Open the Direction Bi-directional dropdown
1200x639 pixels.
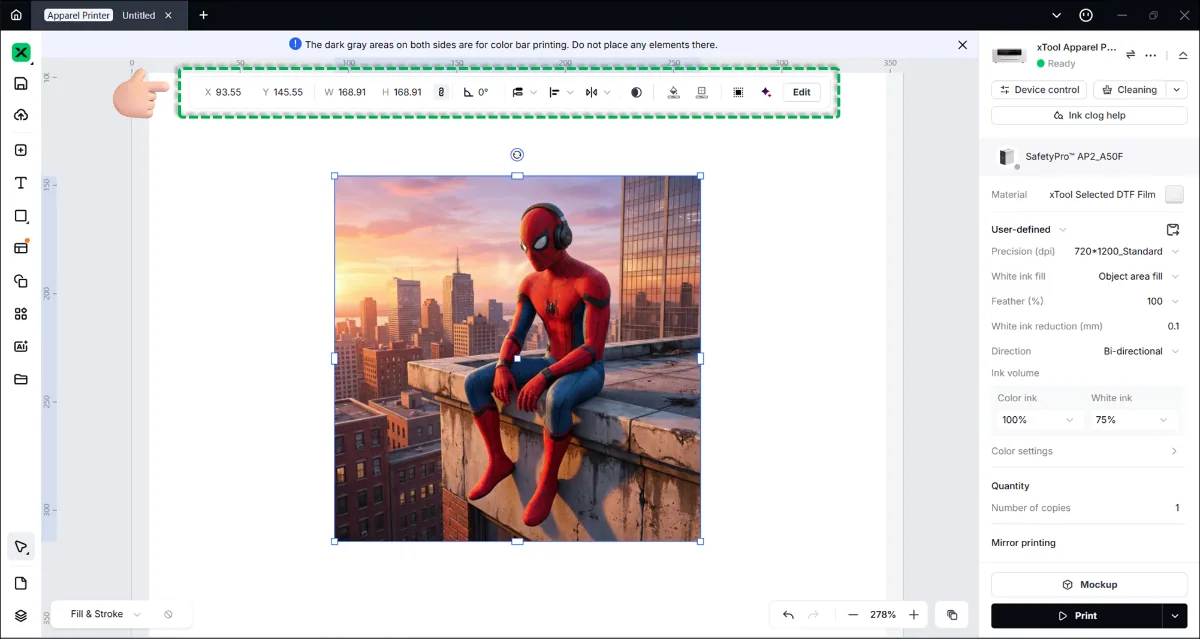point(1141,351)
